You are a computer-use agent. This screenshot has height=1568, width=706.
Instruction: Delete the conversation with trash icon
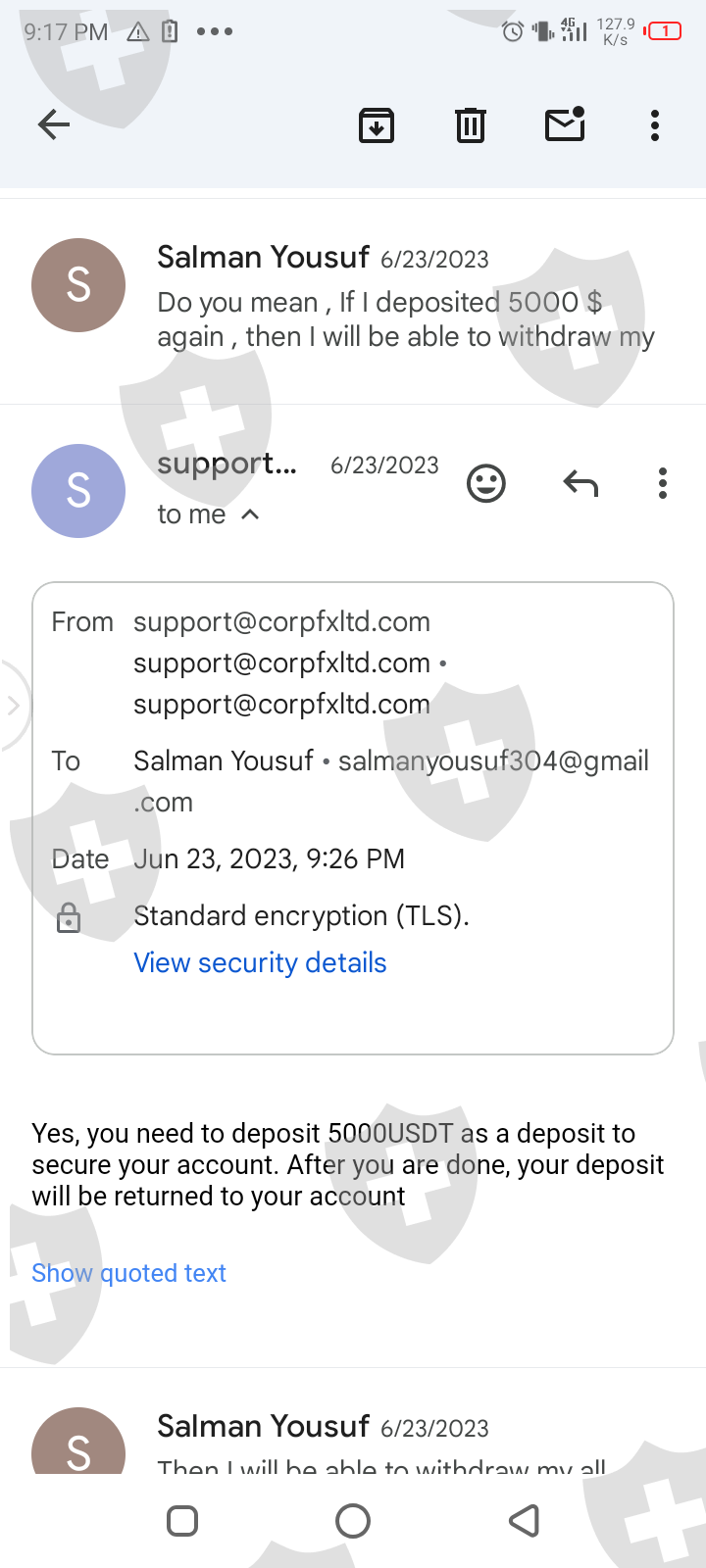click(x=471, y=125)
